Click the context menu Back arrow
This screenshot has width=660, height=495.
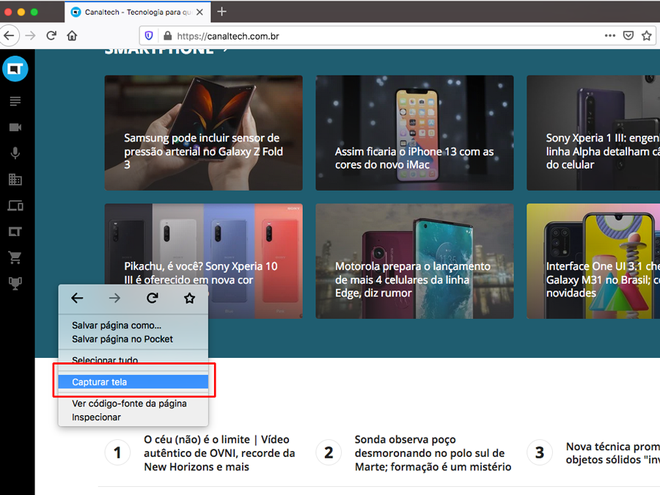point(77,298)
